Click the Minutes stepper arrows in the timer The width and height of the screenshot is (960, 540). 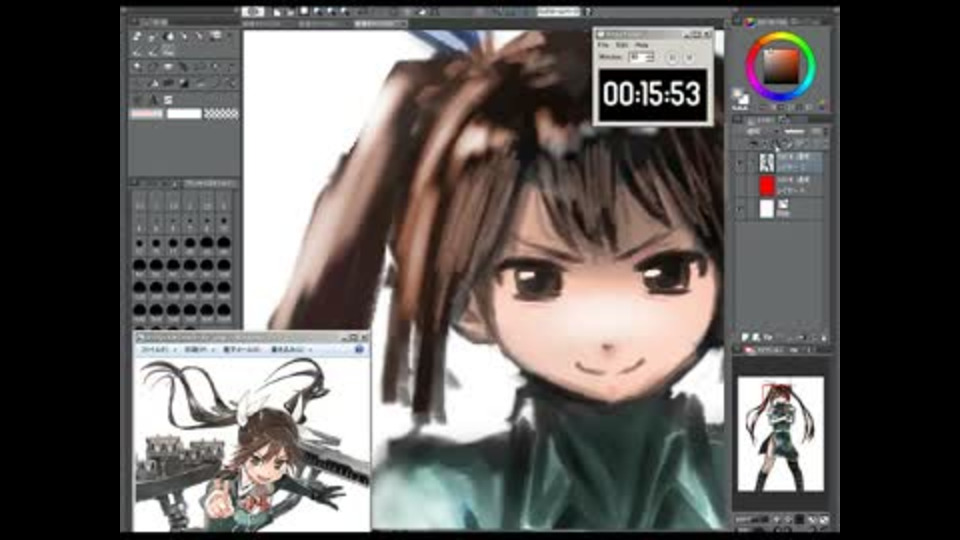pyautogui.click(x=650, y=57)
